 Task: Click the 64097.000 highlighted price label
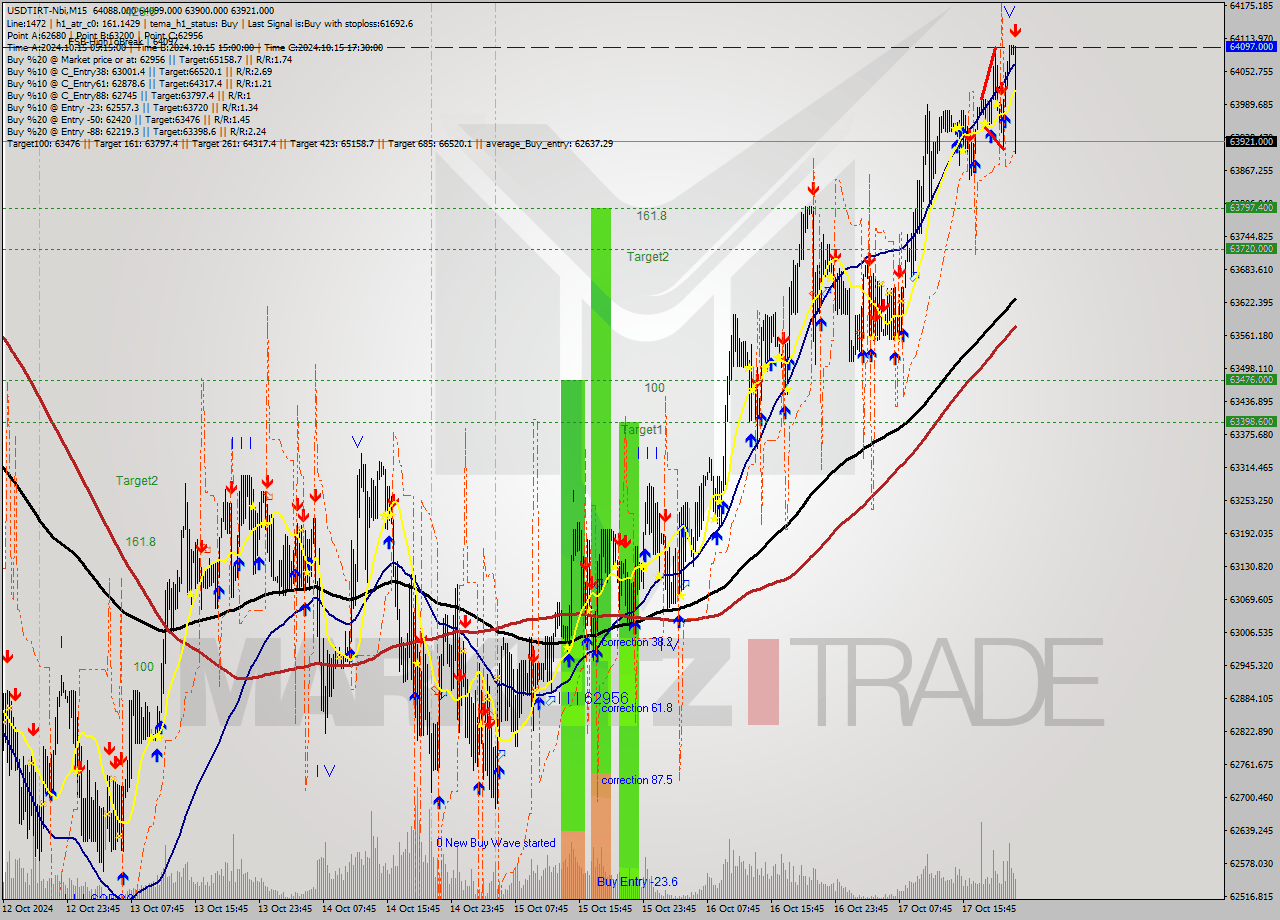click(x=1251, y=46)
